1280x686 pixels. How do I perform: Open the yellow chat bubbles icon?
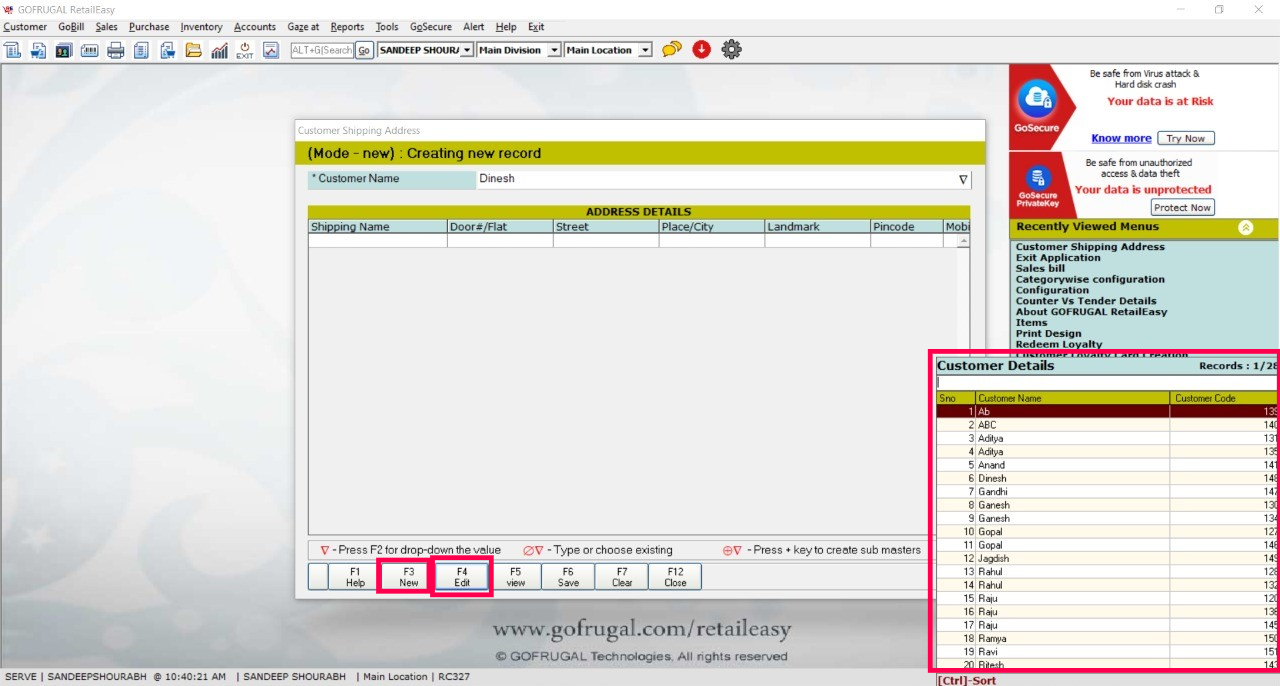[x=672, y=49]
